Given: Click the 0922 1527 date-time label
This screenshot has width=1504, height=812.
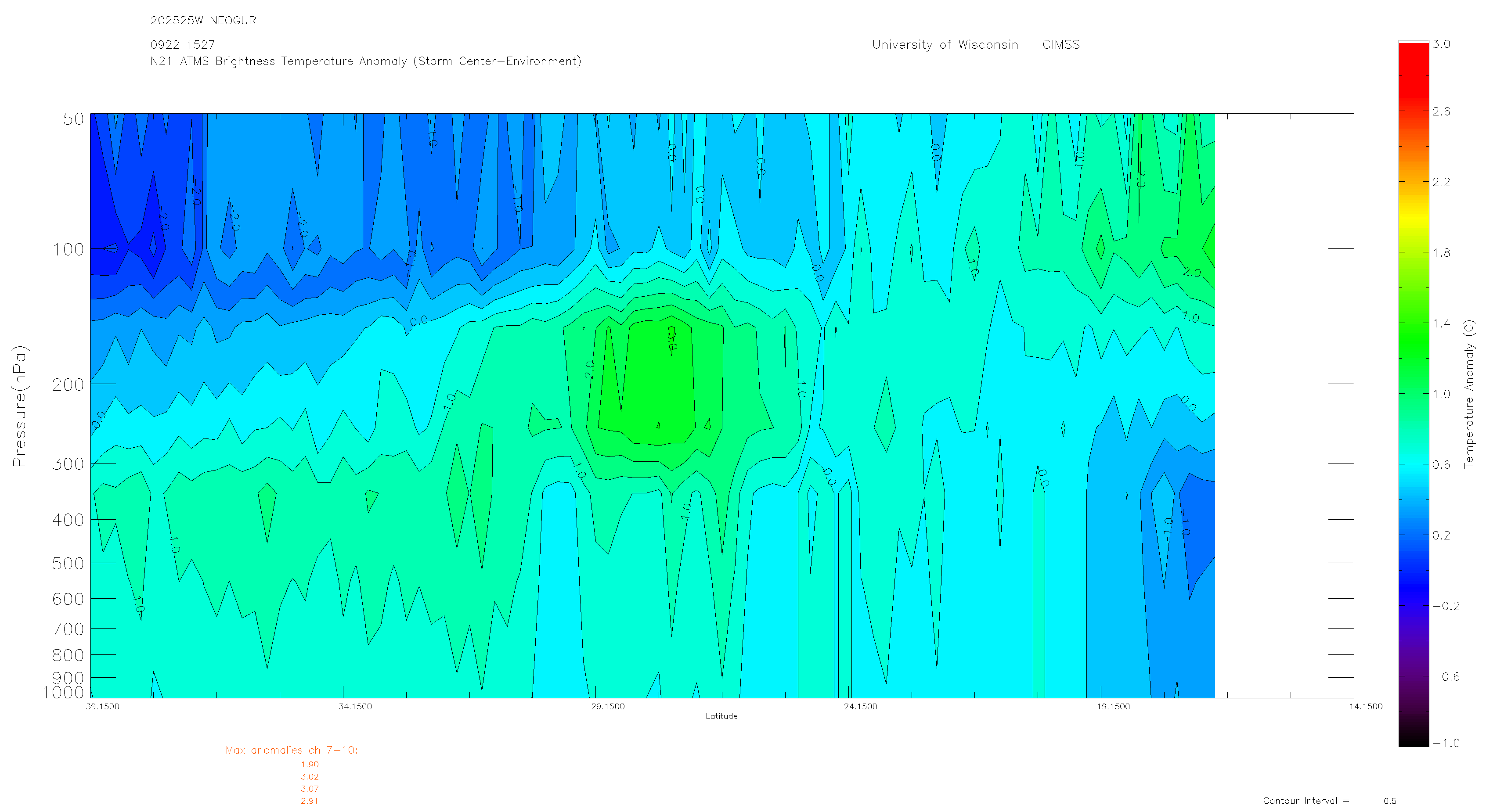Looking at the screenshot, I should point(182,45).
